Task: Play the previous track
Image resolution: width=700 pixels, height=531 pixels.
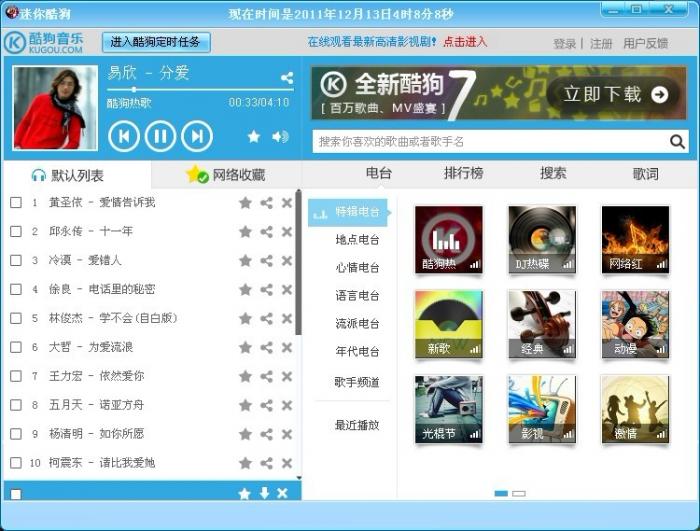Action: [124, 136]
